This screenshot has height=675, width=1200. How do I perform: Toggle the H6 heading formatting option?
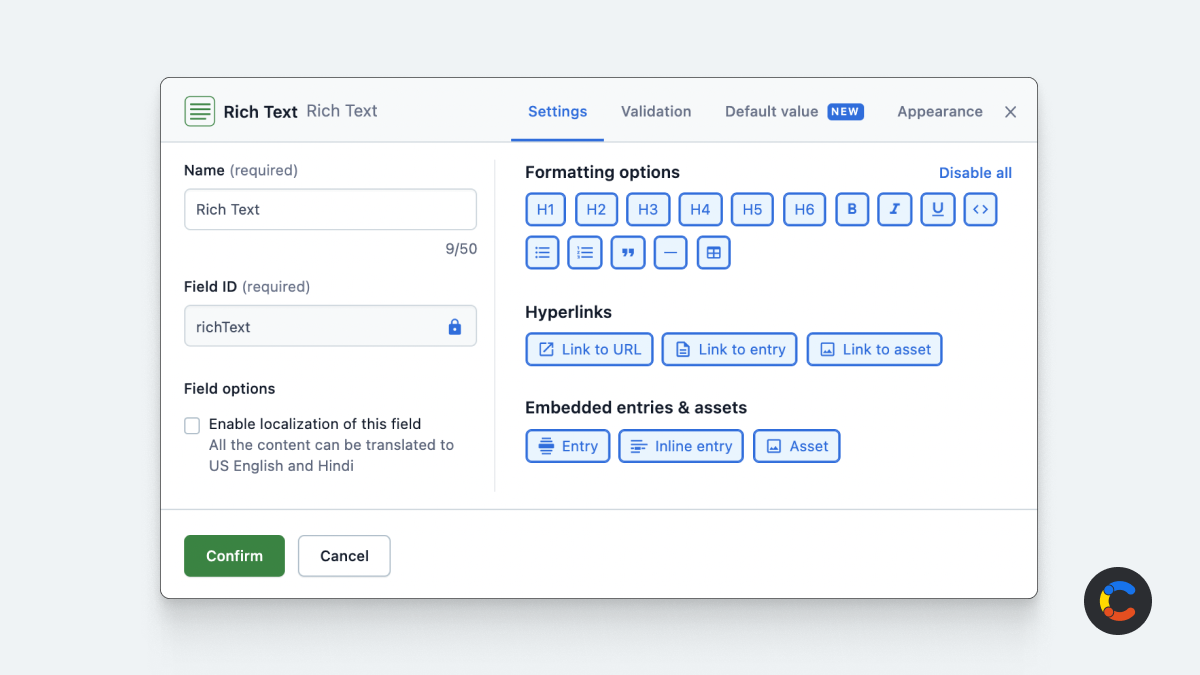pos(804,209)
